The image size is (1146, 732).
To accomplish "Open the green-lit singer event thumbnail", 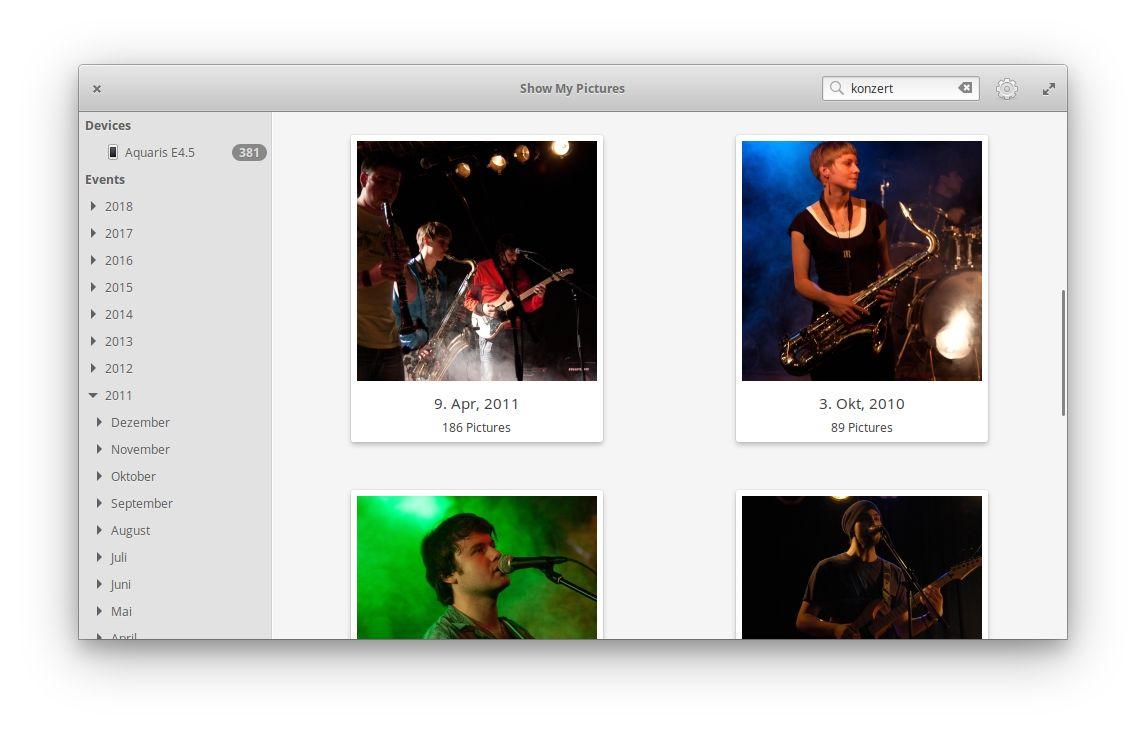I will pos(477,568).
